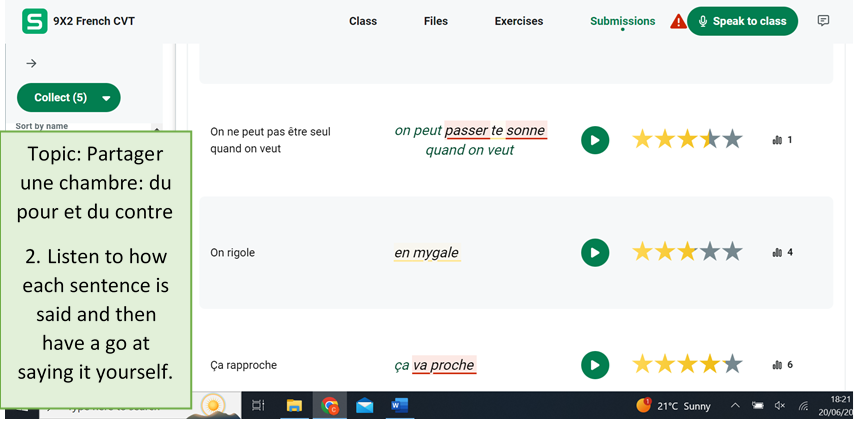Image resolution: width=856 pixels, height=421 pixels.
Task: Click the 'en mygale' transcribed text
Action: pyautogui.click(x=426, y=253)
